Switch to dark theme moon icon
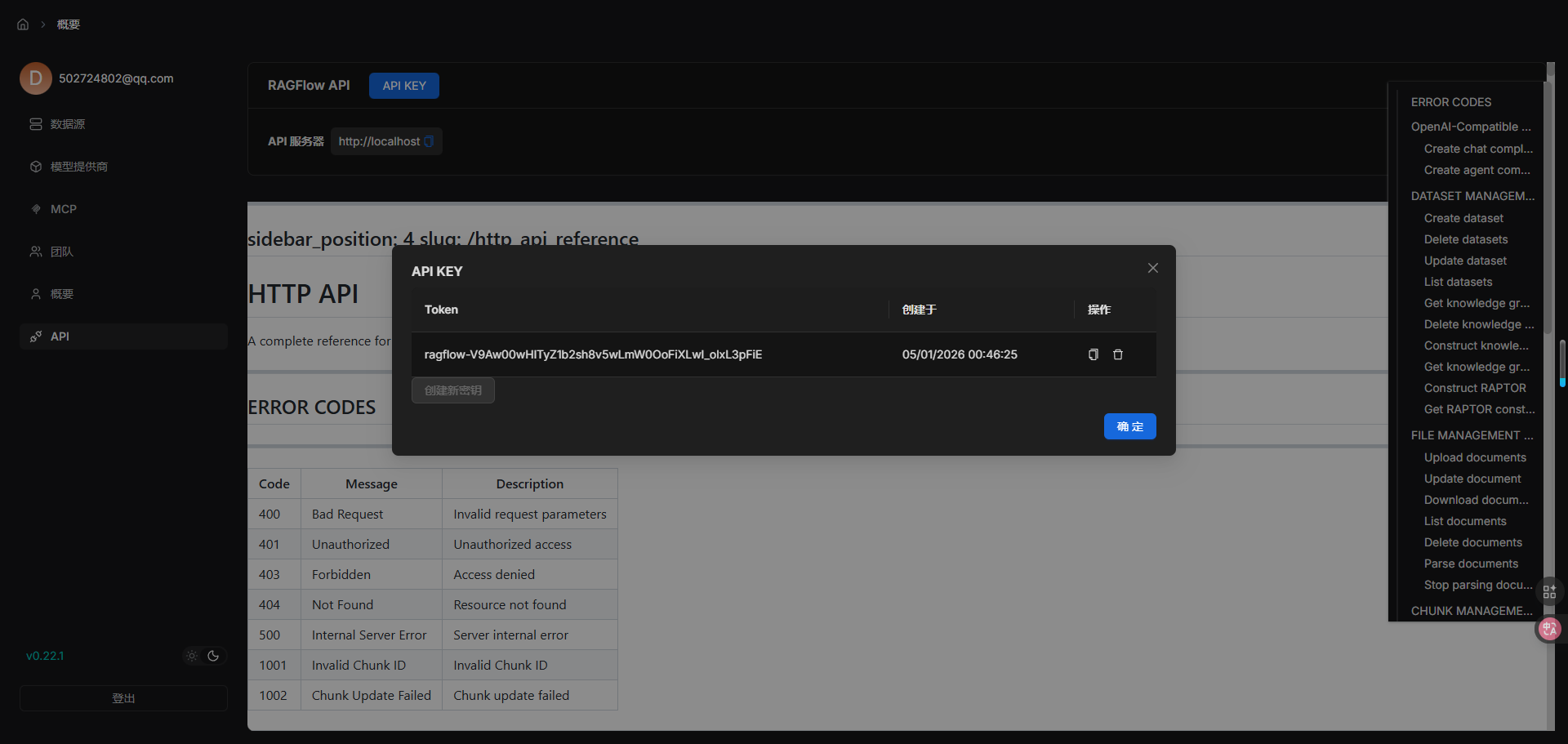 point(214,656)
